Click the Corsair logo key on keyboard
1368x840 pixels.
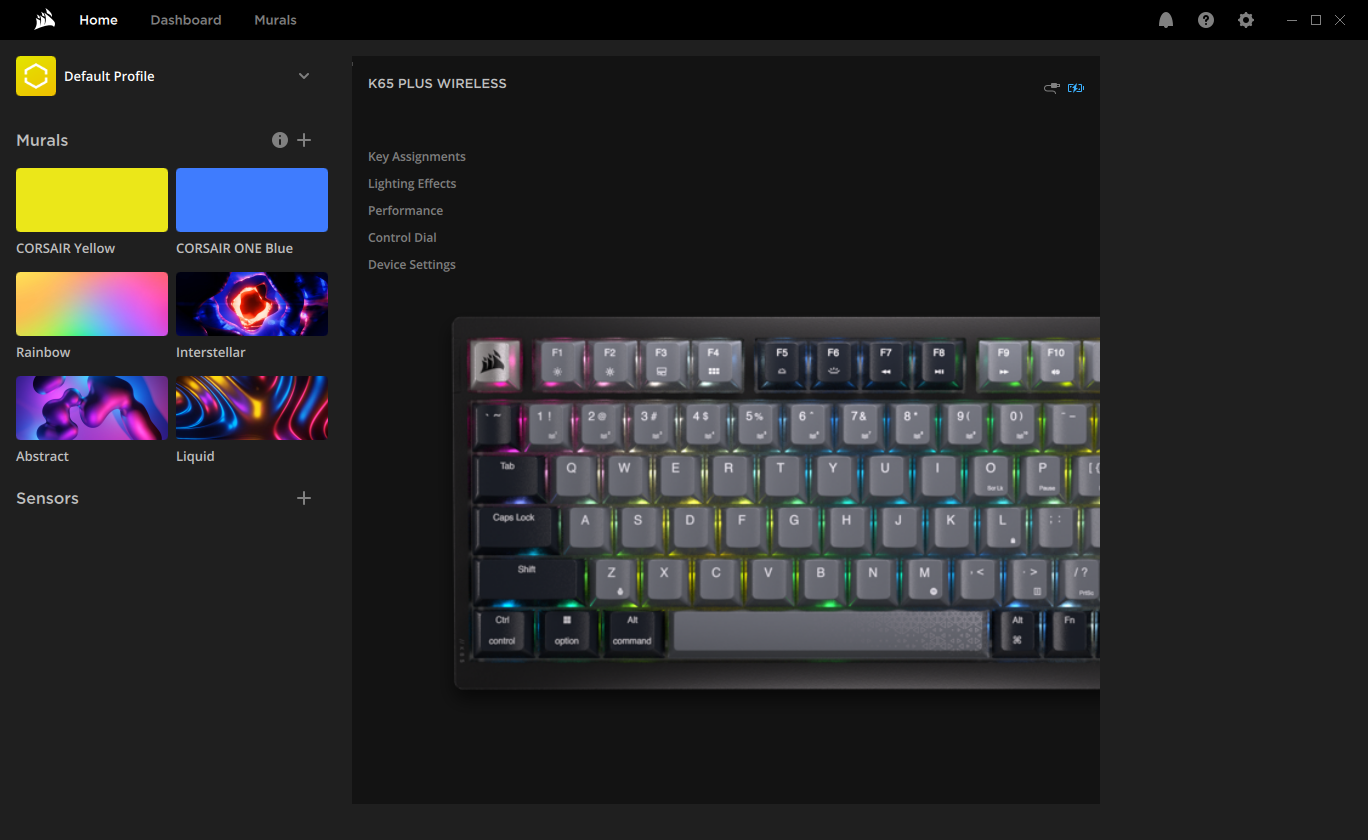coord(496,364)
